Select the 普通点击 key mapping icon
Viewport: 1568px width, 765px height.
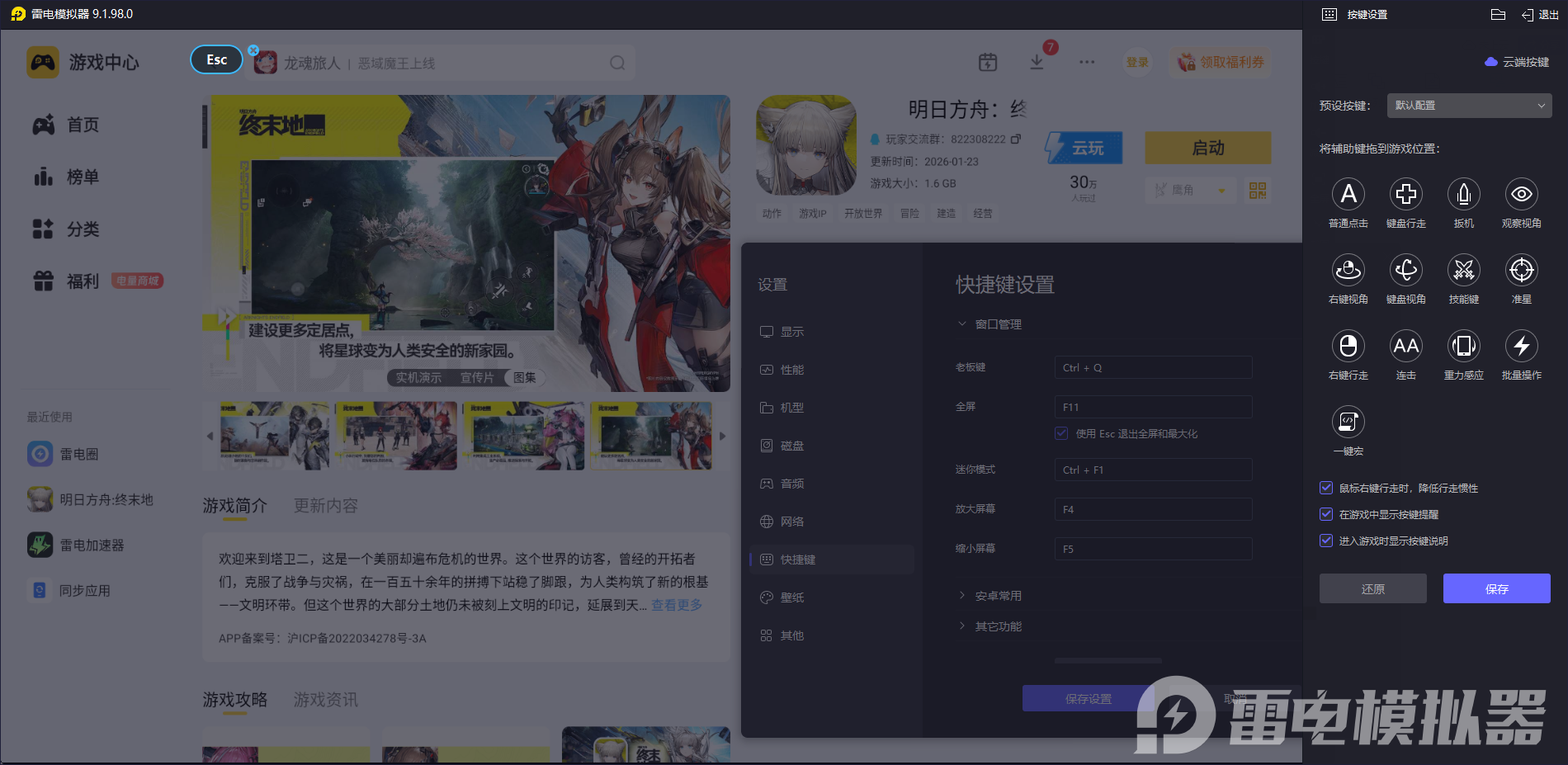[x=1348, y=196]
